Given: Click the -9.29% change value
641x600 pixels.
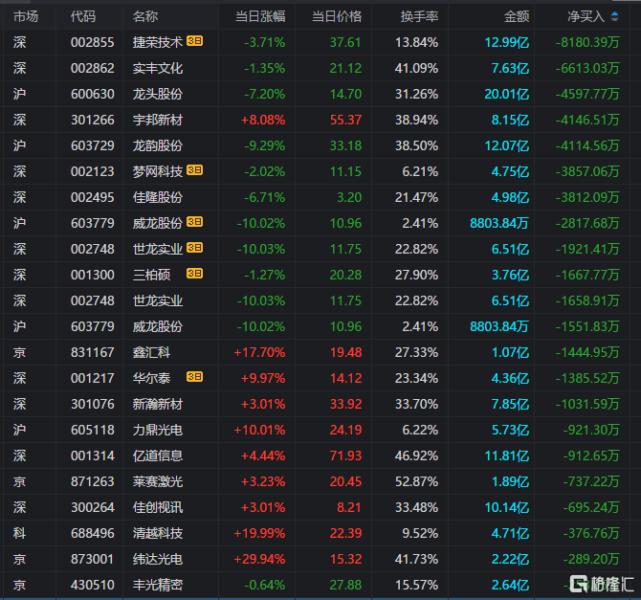Looking at the screenshot, I should [264, 146].
